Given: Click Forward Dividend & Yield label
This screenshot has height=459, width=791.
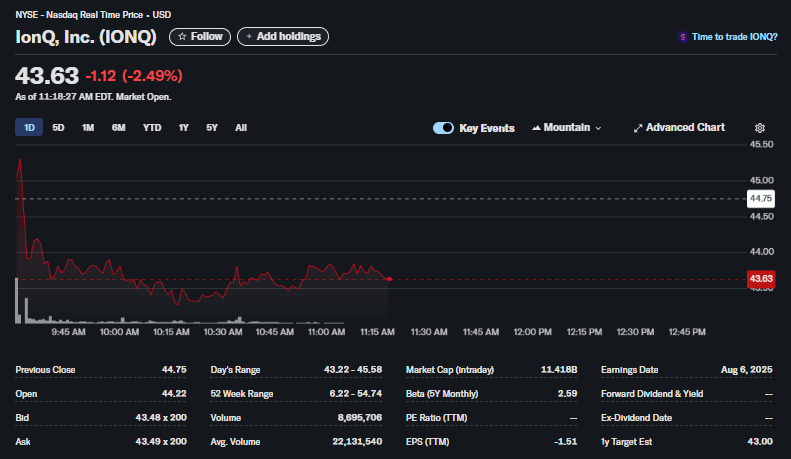Looking at the screenshot, I should [652, 393].
